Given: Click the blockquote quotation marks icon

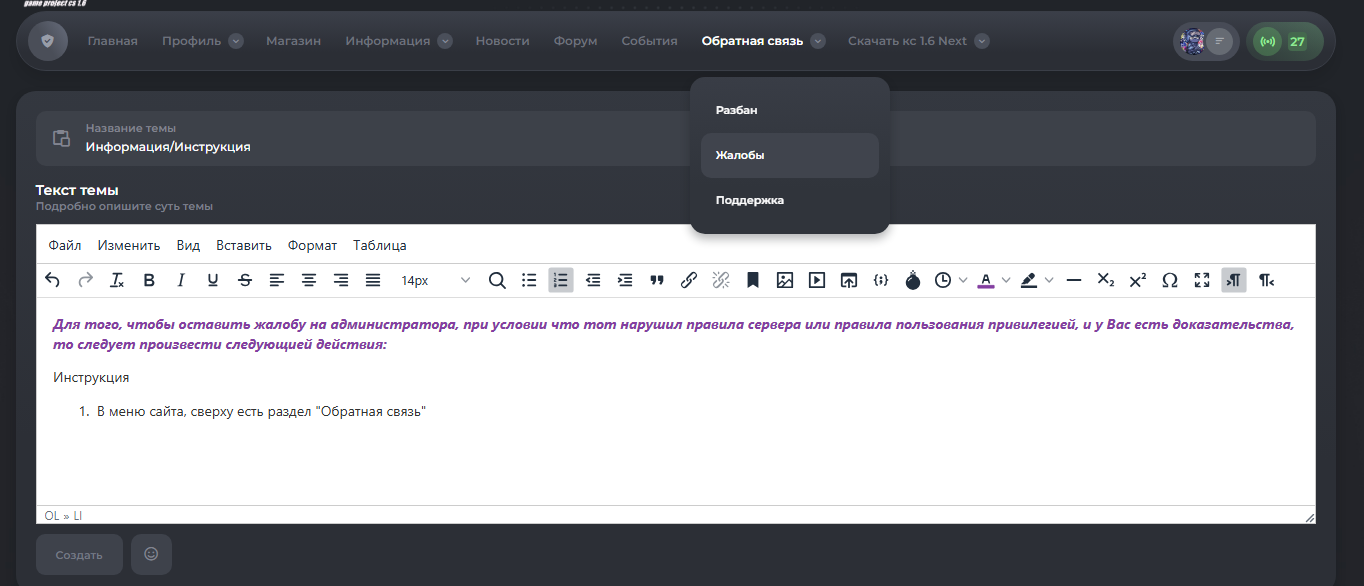Looking at the screenshot, I should click(x=657, y=281).
